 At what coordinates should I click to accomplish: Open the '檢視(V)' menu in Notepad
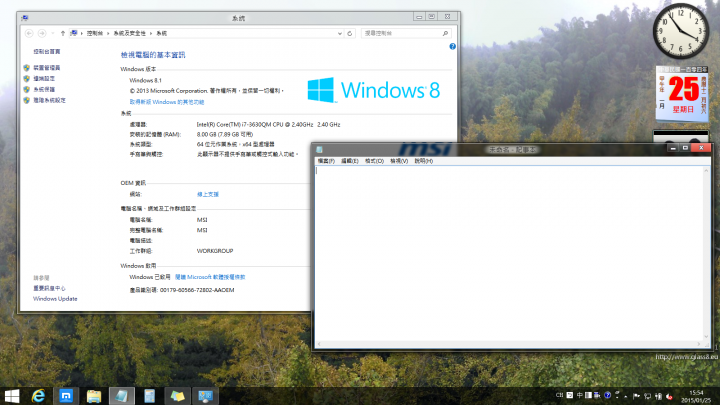(399, 161)
